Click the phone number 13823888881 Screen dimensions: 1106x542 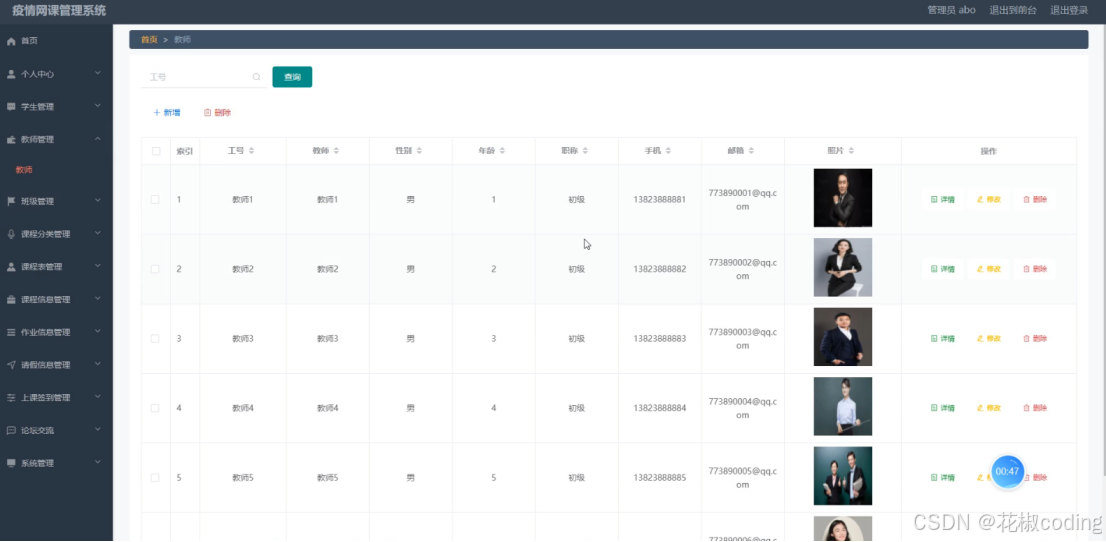tap(660, 200)
